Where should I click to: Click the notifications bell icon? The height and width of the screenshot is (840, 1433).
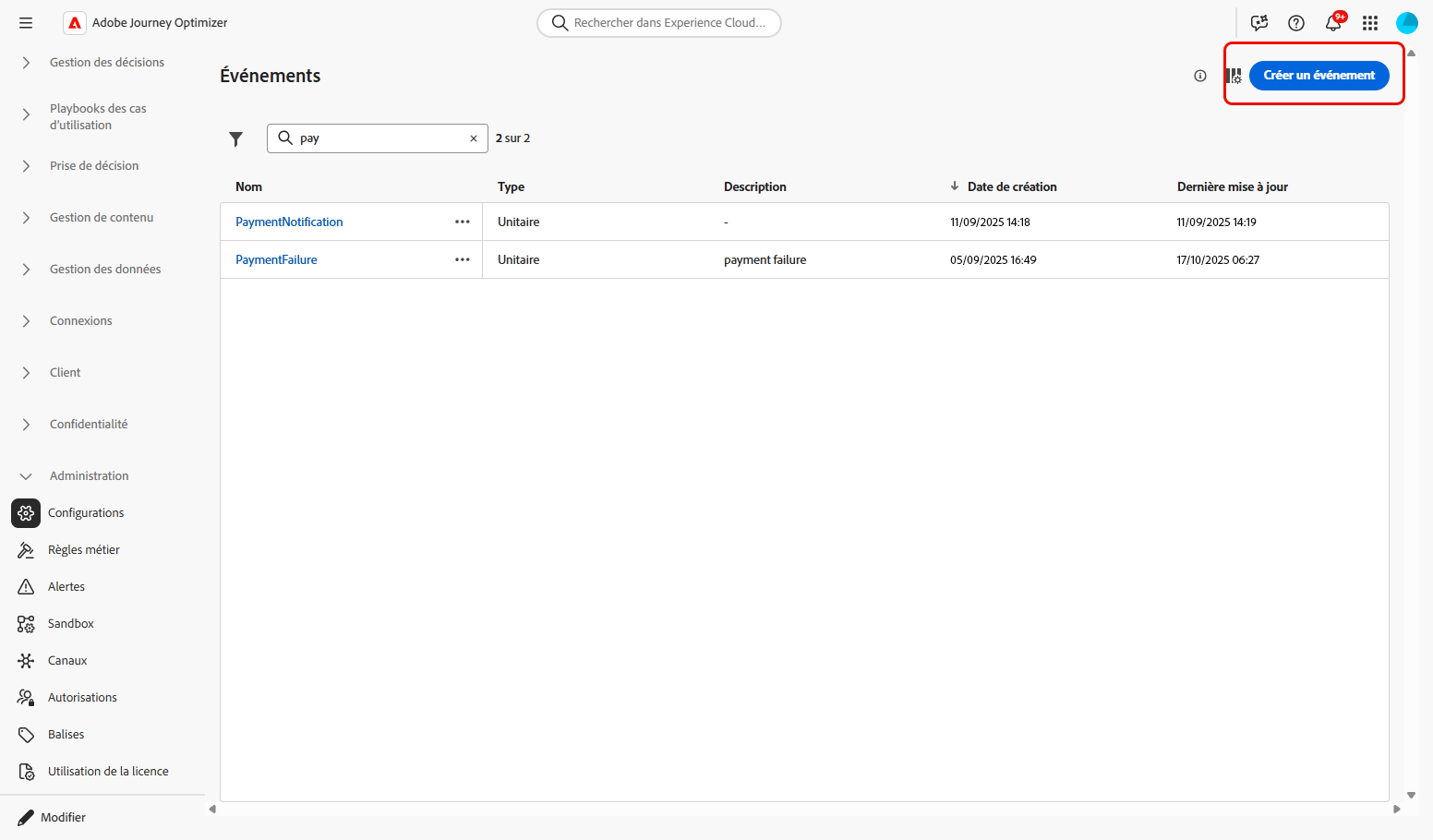click(1333, 23)
